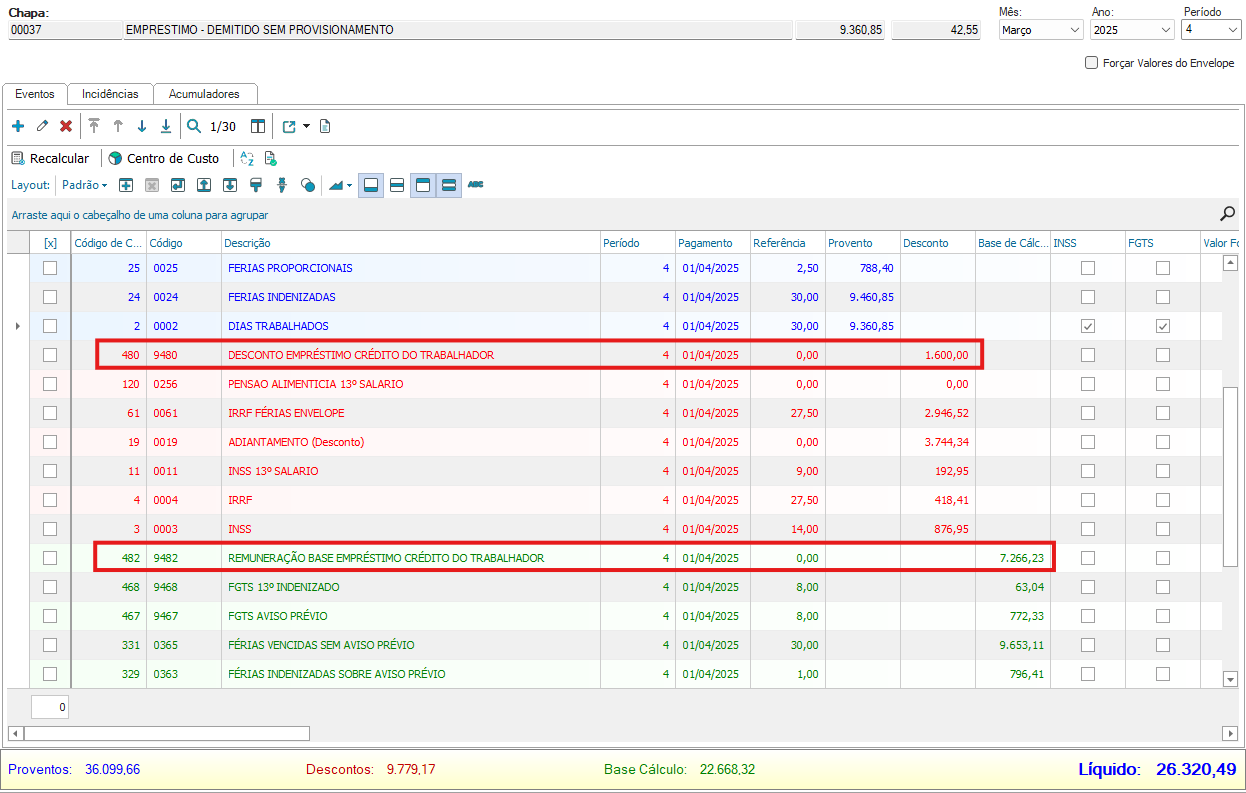1246x793 pixels.
Task: Enable Forçar Valores do Envelope checkbox
Action: [x=1091, y=63]
